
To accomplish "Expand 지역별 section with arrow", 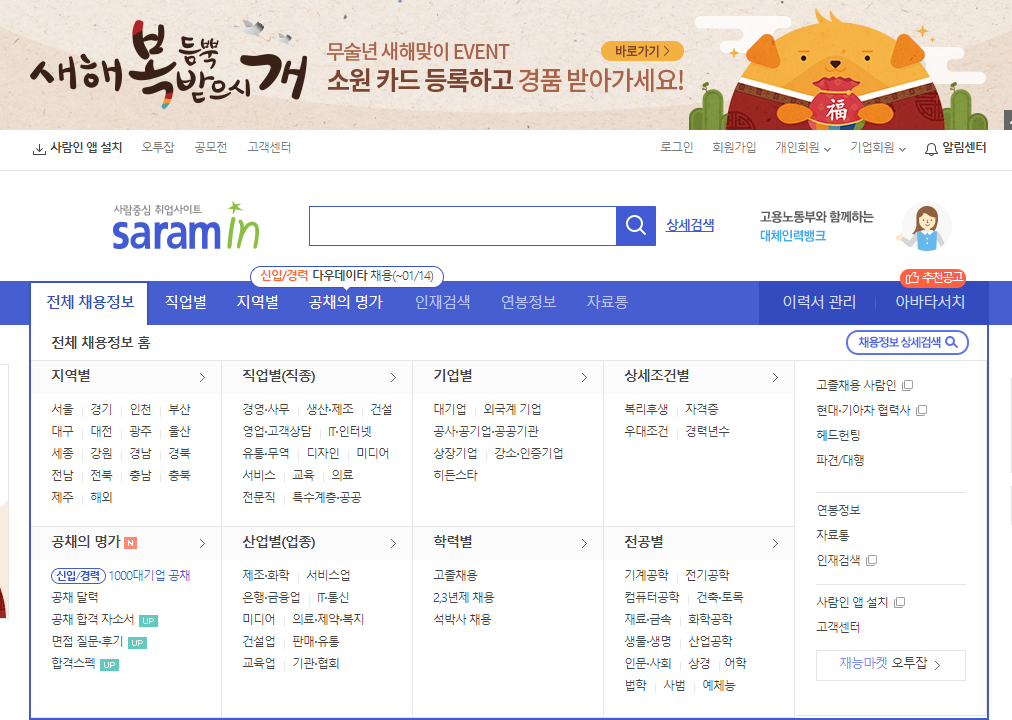I will 202,377.
